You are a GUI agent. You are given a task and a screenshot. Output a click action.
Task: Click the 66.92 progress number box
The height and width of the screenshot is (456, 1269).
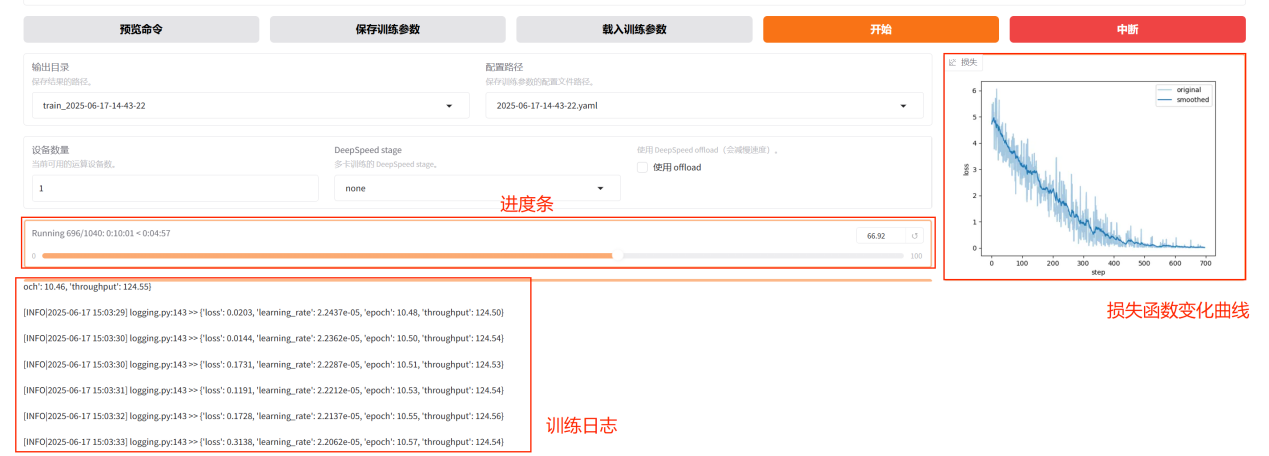[x=880, y=236]
